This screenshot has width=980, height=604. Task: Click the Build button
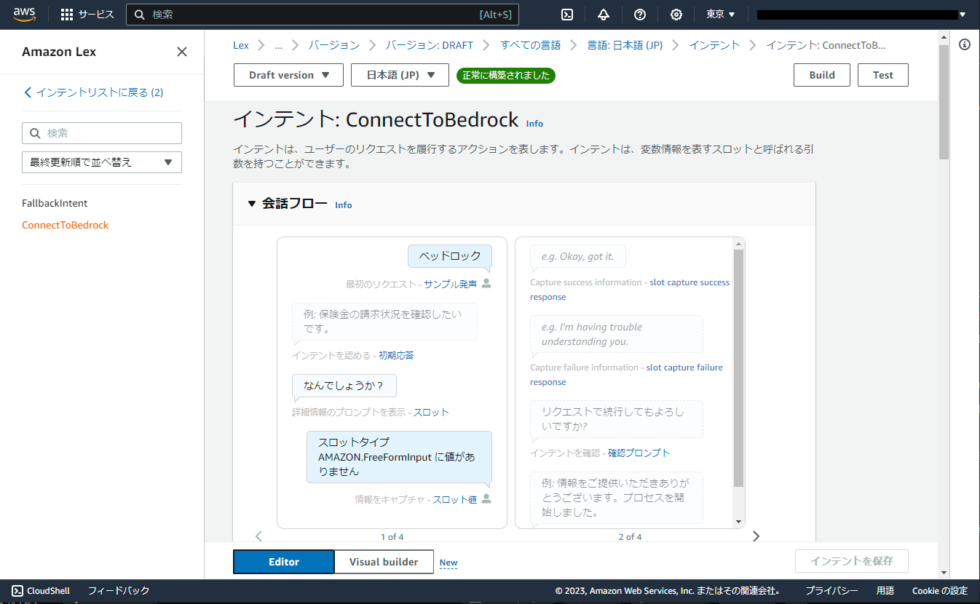(x=821, y=74)
